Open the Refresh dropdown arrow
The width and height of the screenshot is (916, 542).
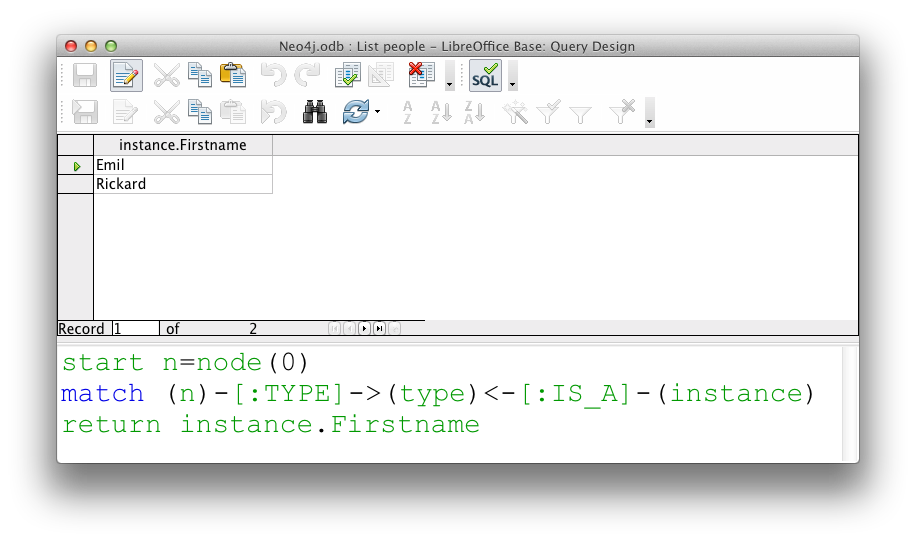tap(377, 112)
